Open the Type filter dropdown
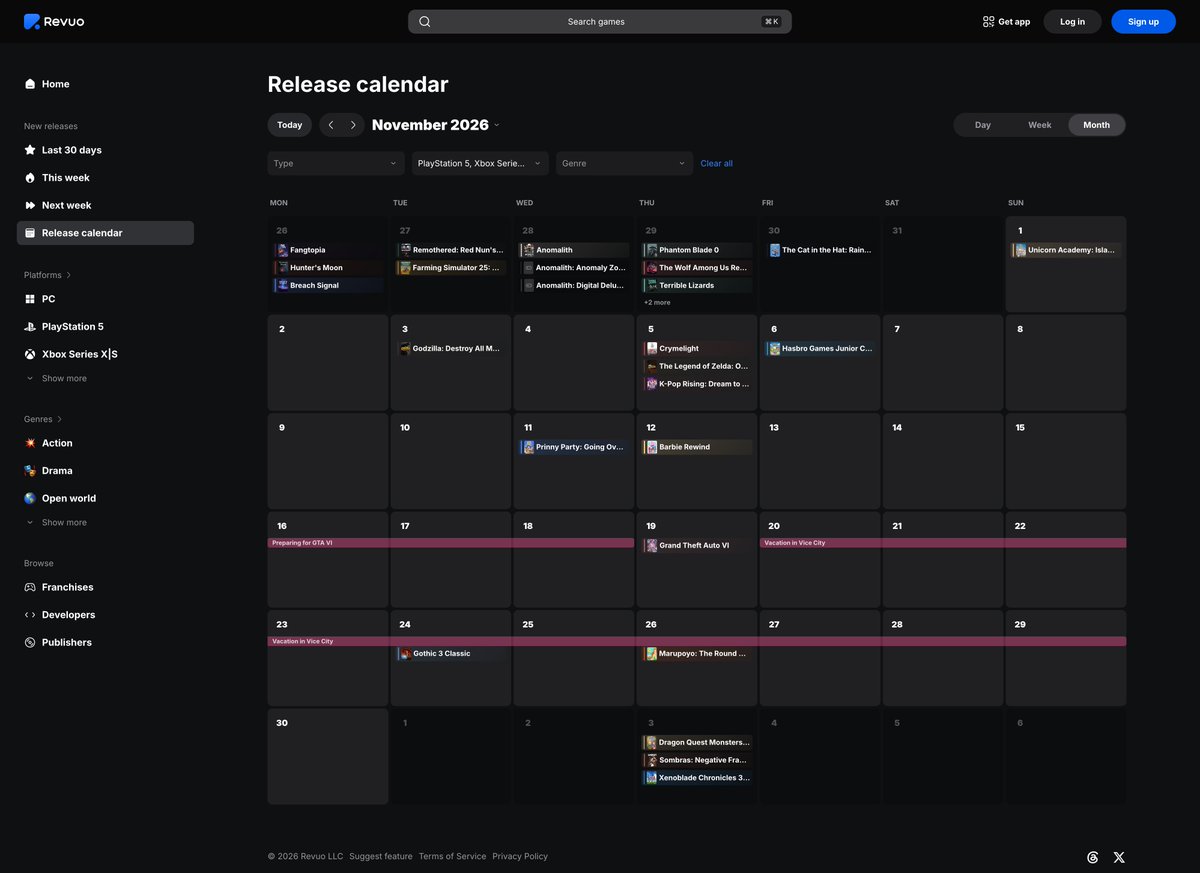Image resolution: width=1200 pixels, height=873 pixels. [x=336, y=163]
